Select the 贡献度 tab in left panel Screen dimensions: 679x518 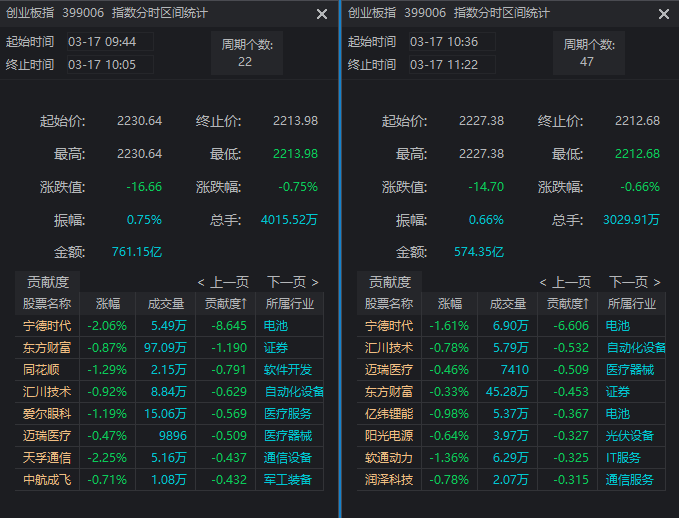[x=48, y=282]
